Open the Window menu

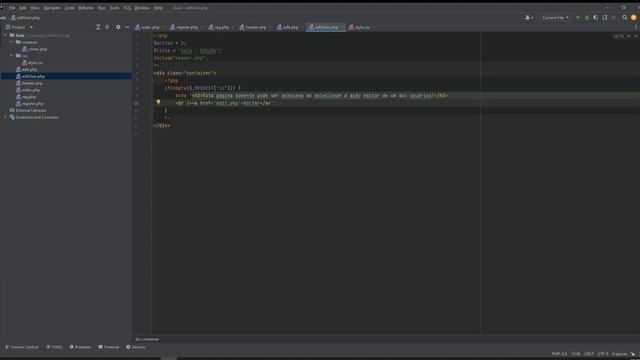142,8
